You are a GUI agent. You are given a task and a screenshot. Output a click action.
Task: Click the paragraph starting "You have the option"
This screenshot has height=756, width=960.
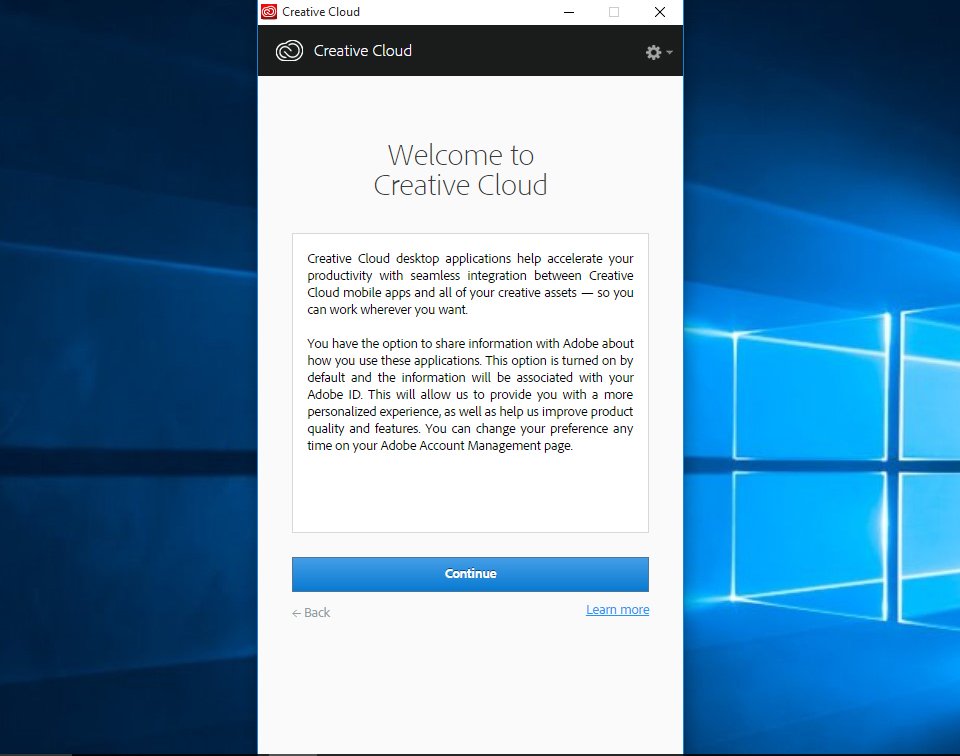coord(470,394)
